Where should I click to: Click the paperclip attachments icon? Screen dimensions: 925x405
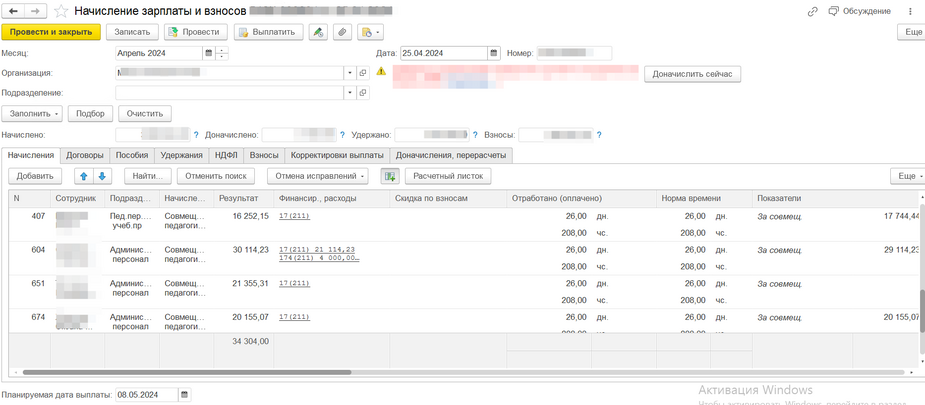tap(342, 32)
